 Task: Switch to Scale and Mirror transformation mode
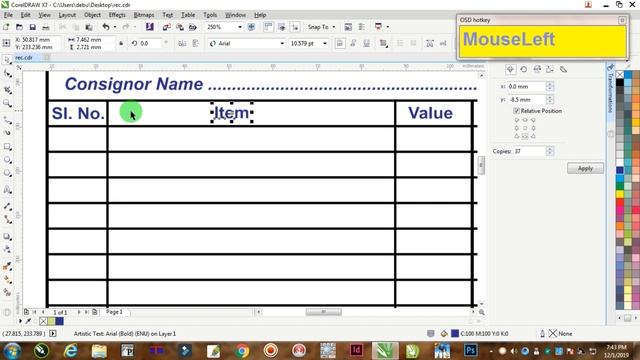pos(537,69)
